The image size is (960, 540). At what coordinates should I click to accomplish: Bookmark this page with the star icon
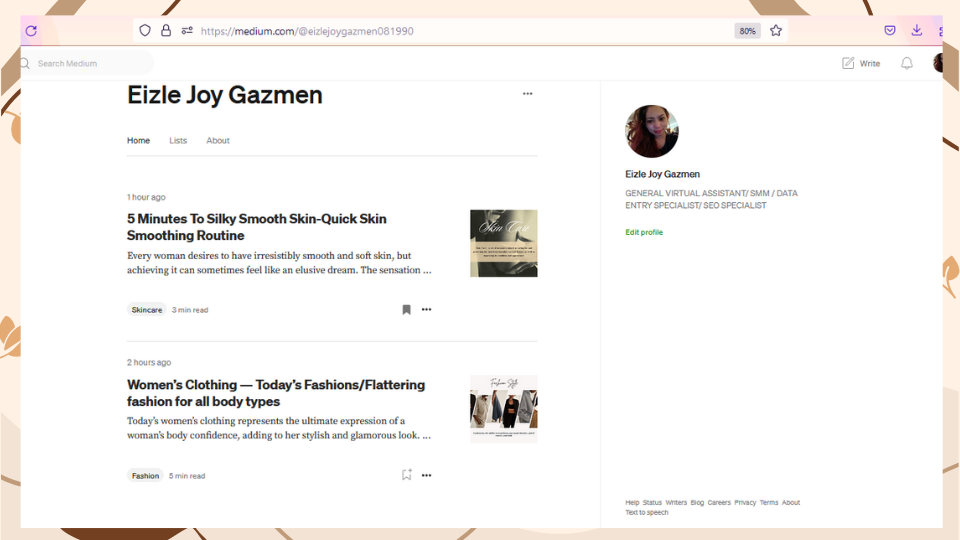pyautogui.click(x=776, y=31)
